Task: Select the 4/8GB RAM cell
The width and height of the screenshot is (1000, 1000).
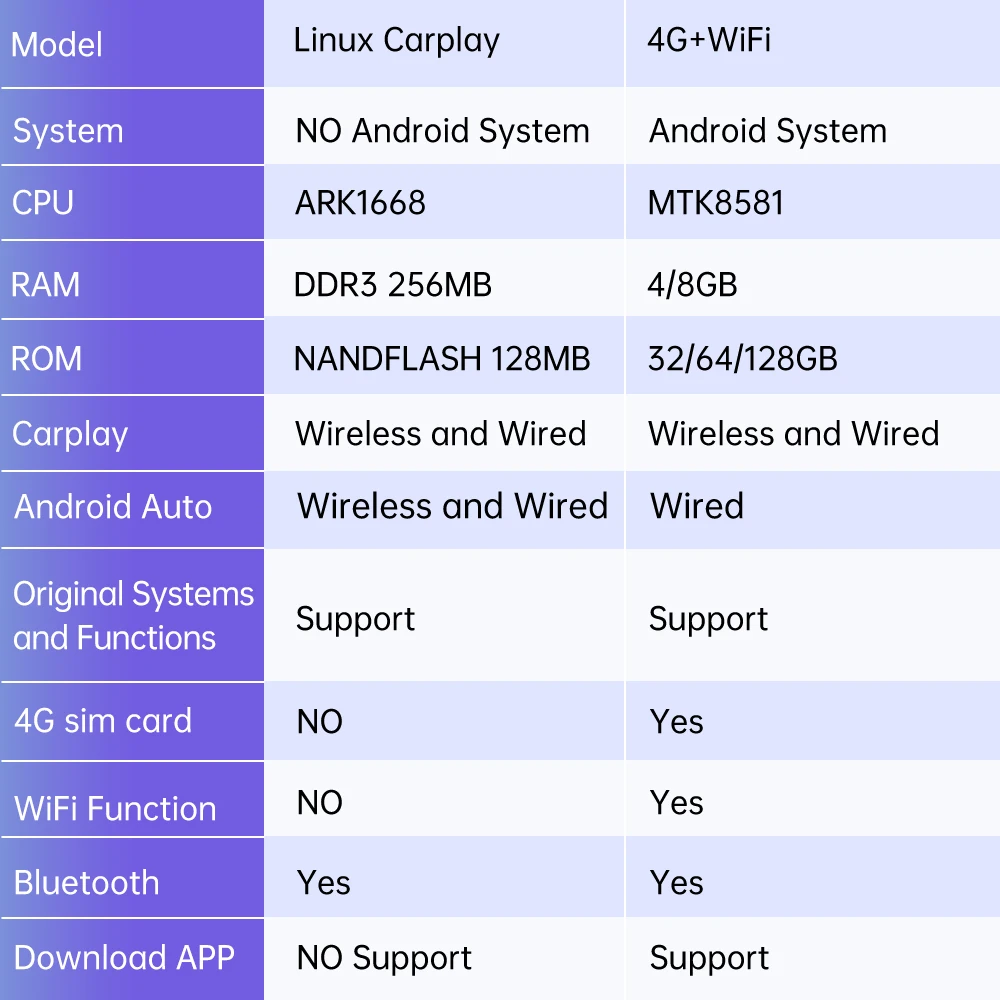Action: (692, 285)
